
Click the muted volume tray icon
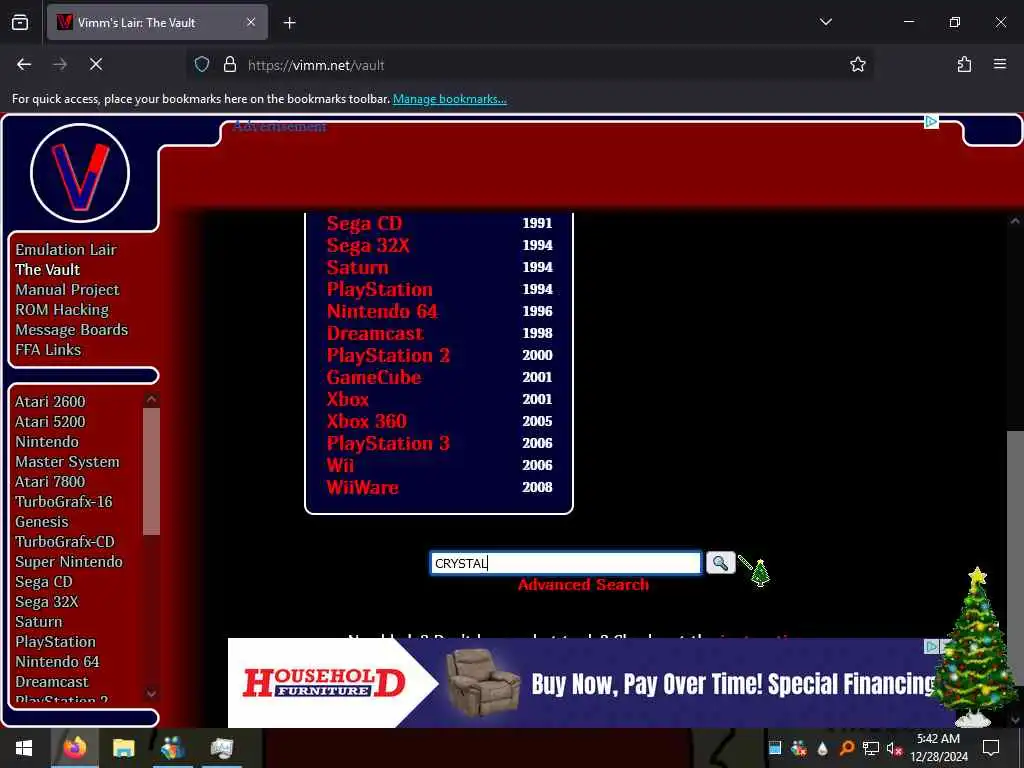893,748
